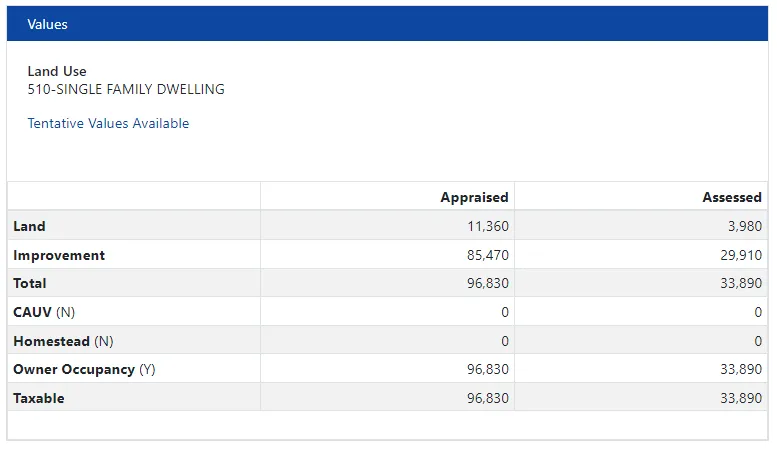Viewport: 777px width, 453px height.
Task: Click the Taxable row label
Action: pos(38,398)
